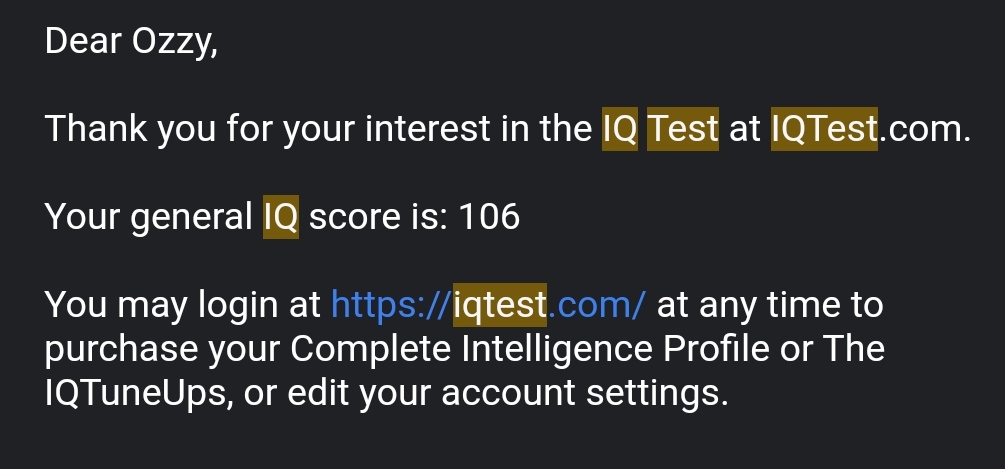Click the words 'at any time to'
Viewport: 1005px width, 469px height.
click(x=770, y=305)
